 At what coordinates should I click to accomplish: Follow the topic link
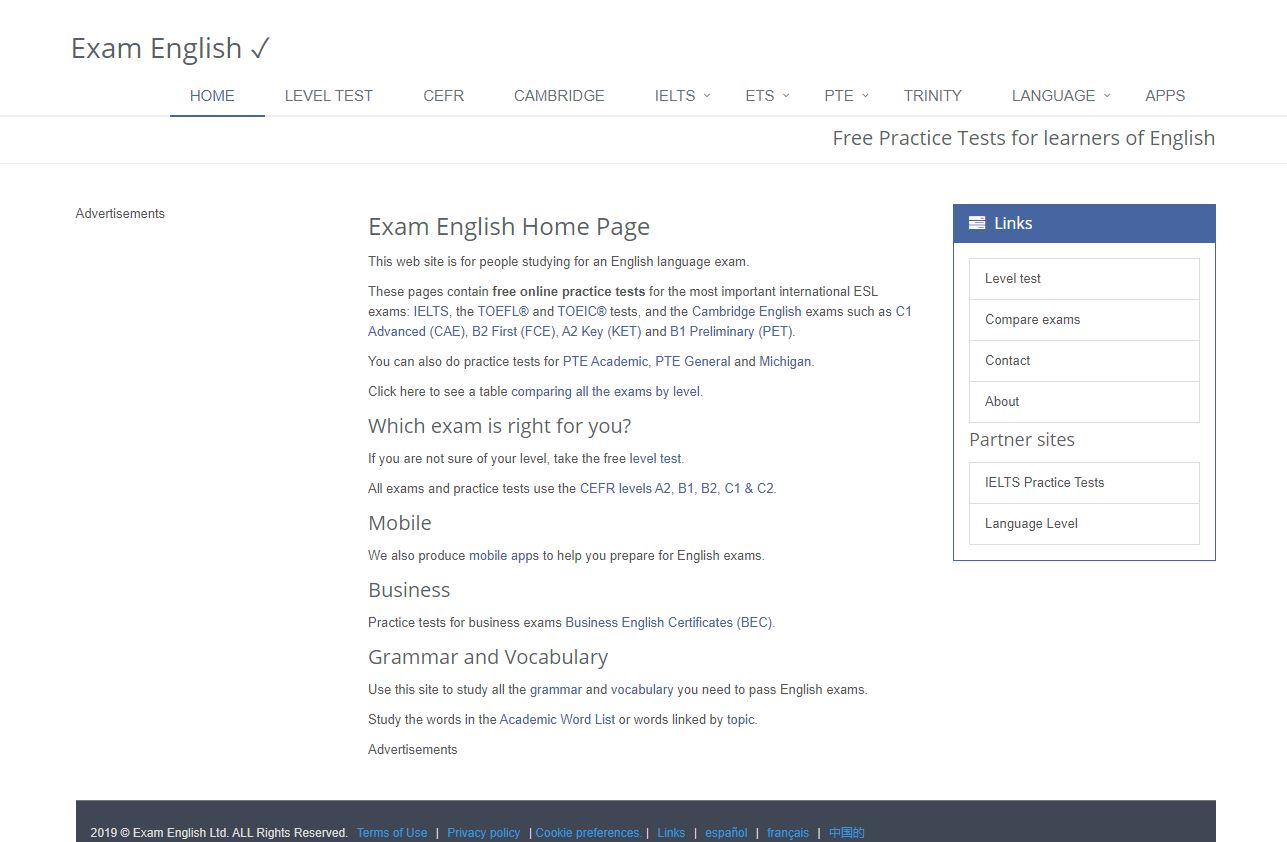741,719
